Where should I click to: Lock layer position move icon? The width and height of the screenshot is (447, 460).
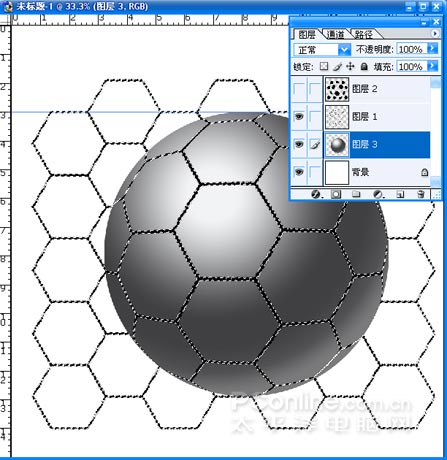350,66
